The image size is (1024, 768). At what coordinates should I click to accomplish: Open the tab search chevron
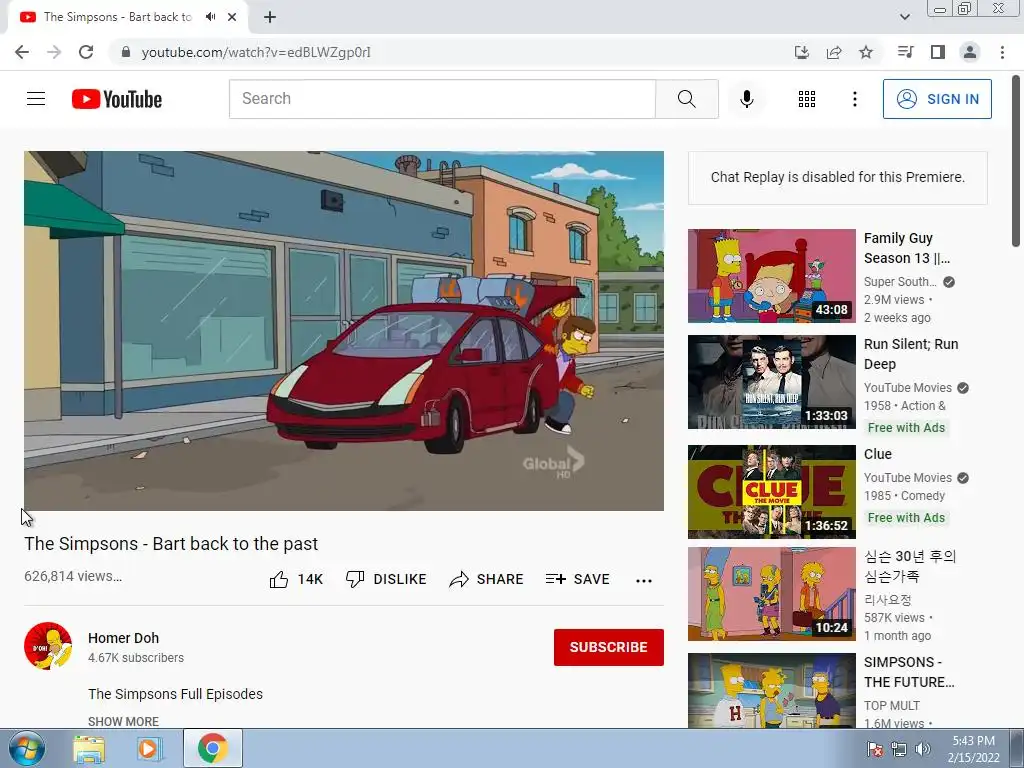click(904, 17)
